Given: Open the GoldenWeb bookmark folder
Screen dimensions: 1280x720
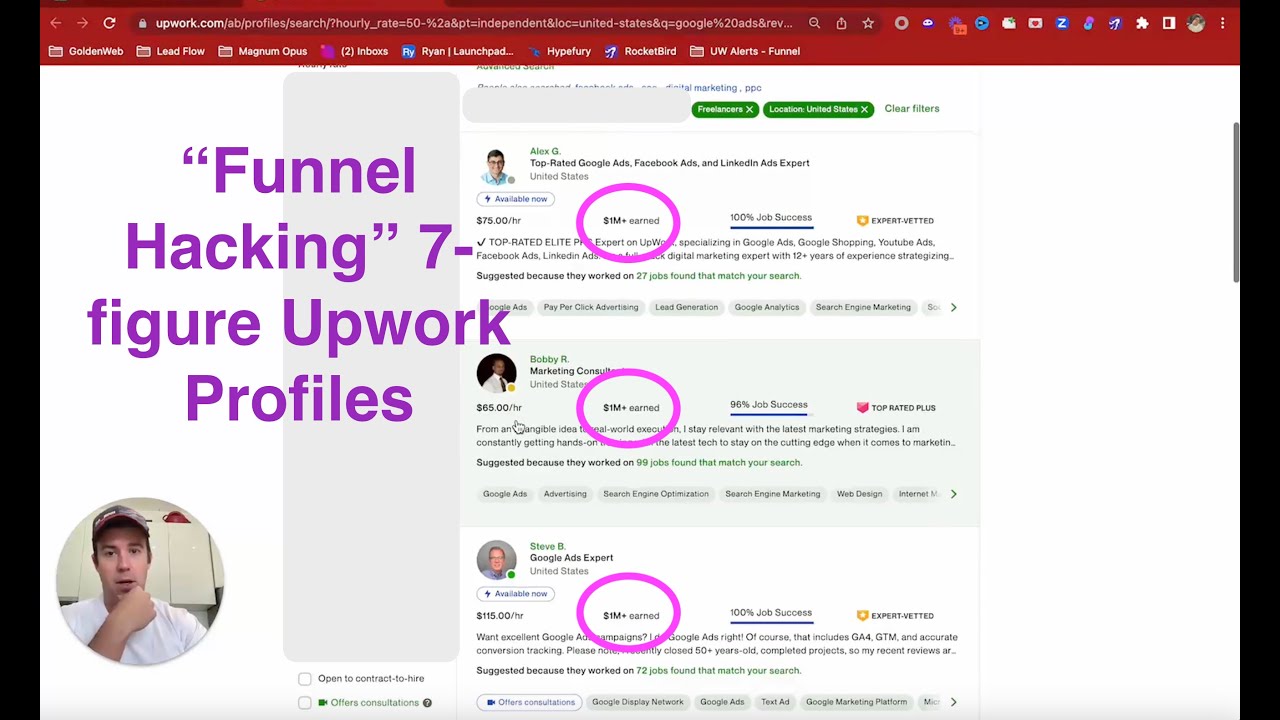Looking at the screenshot, I should point(88,51).
